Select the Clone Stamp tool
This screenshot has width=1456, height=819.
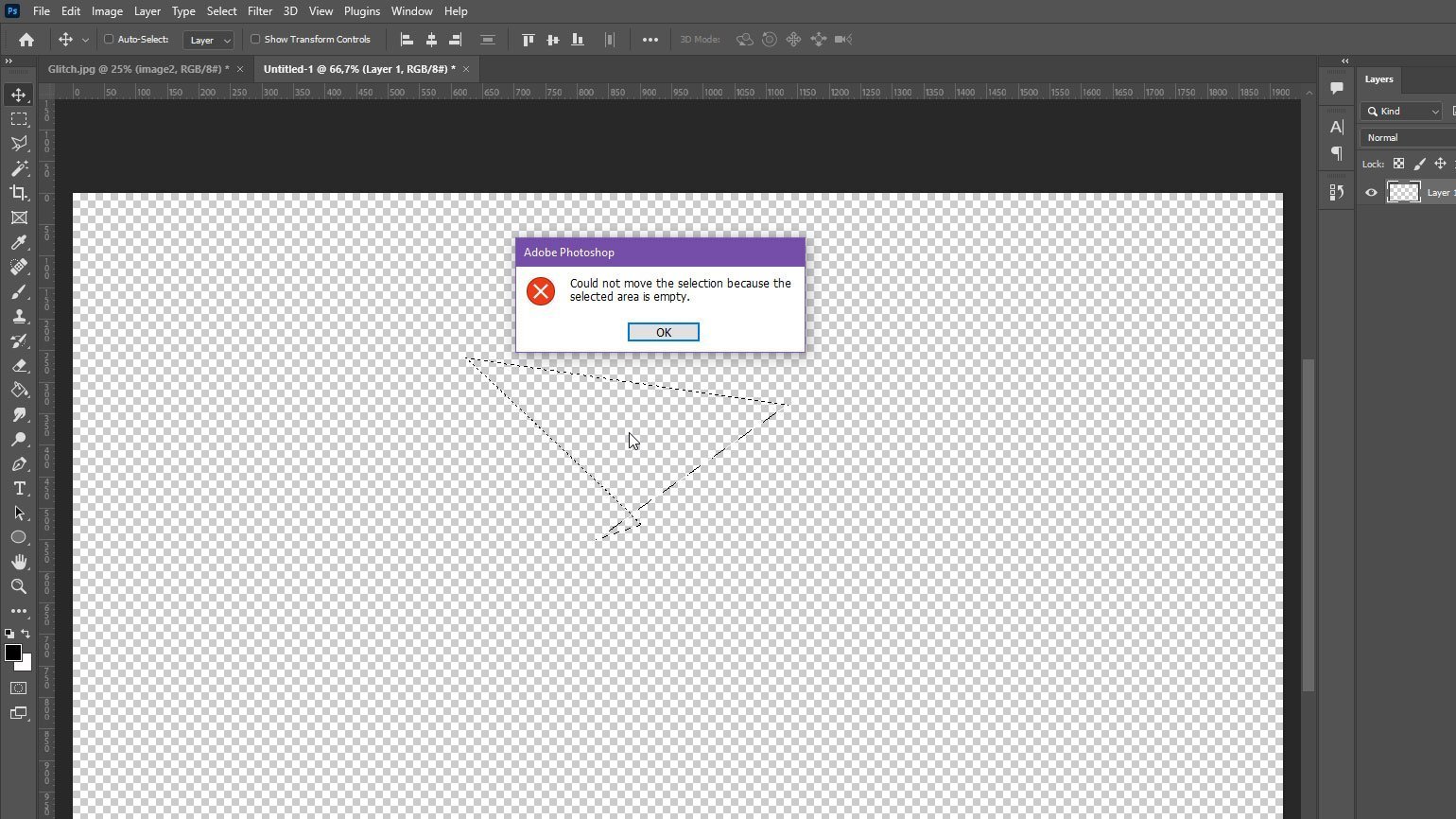(x=19, y=317)
